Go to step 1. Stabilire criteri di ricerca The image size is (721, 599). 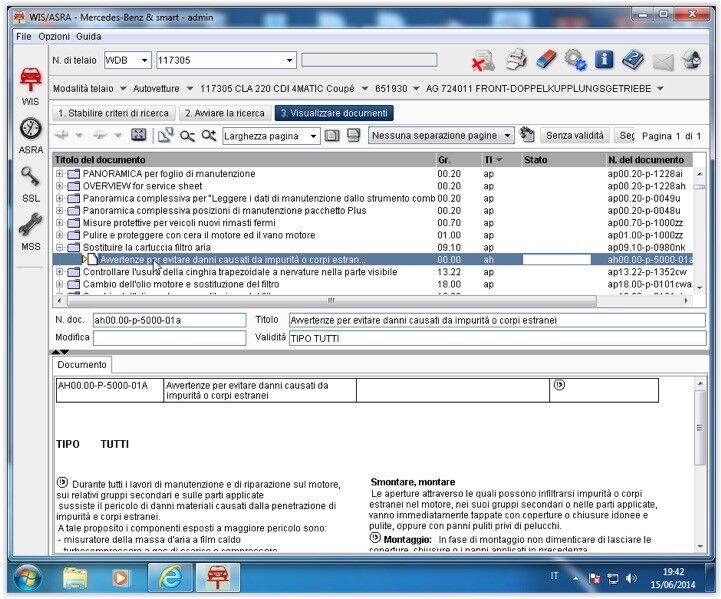point(114,113)
